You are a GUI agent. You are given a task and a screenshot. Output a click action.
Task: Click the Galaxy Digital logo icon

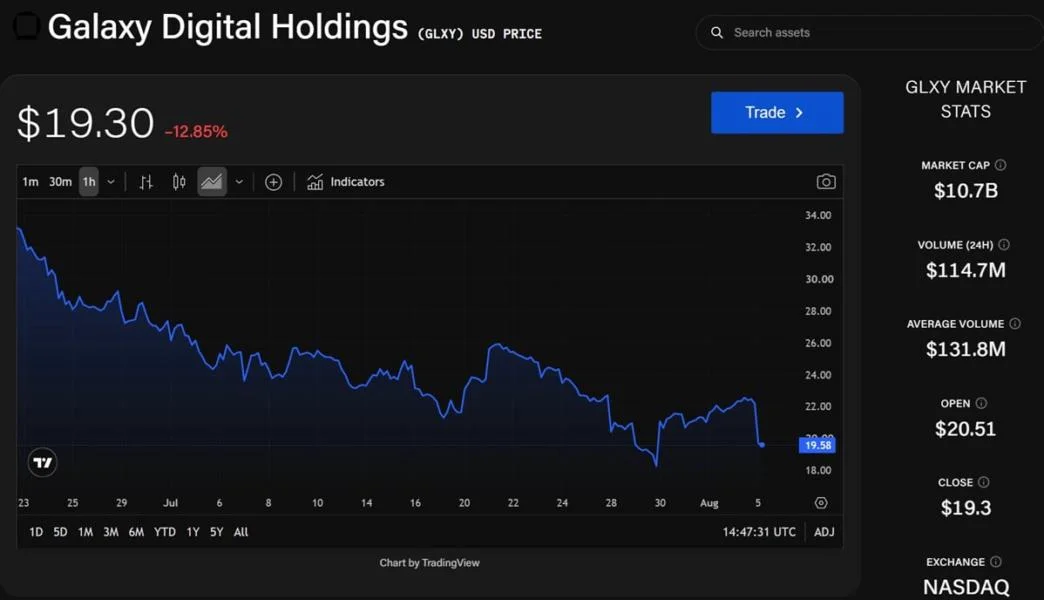27,27
